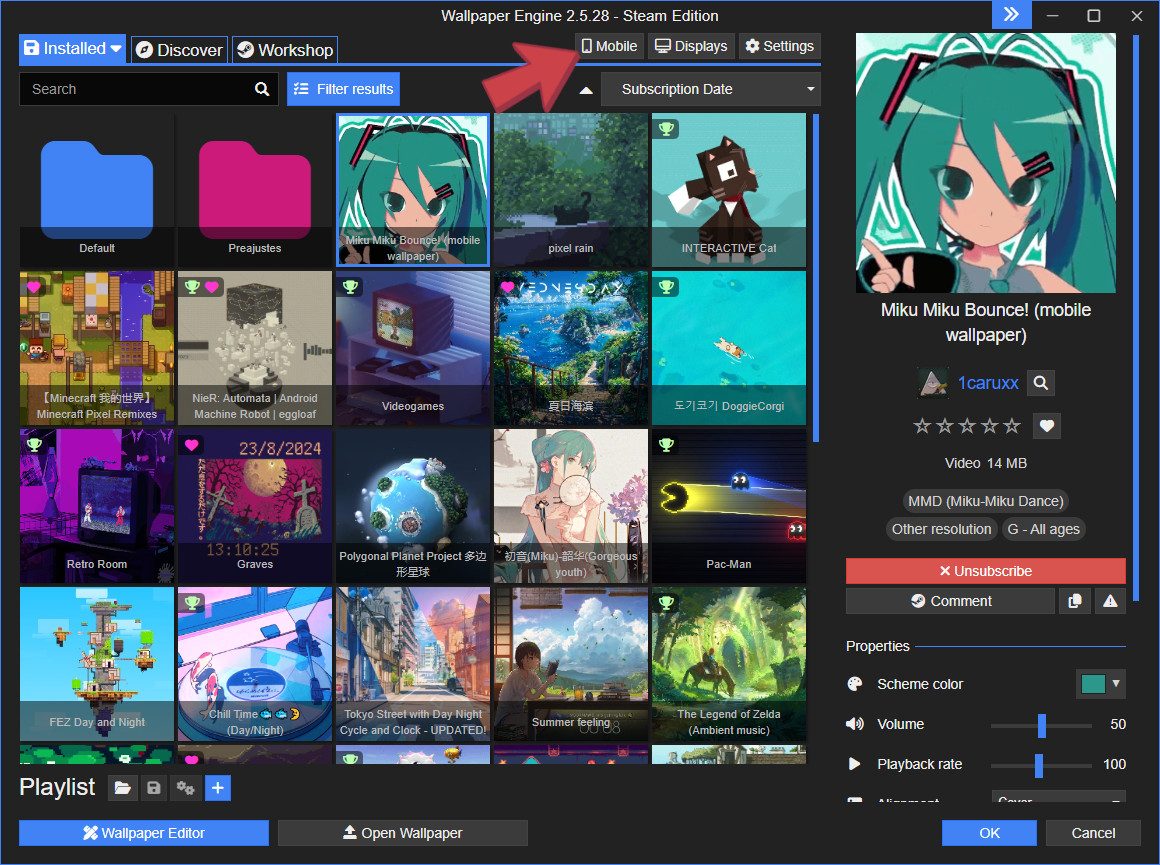This screenshot has width=1160, height=865.
Task: Select the pixel rain wallpaper
Action: 570,189
